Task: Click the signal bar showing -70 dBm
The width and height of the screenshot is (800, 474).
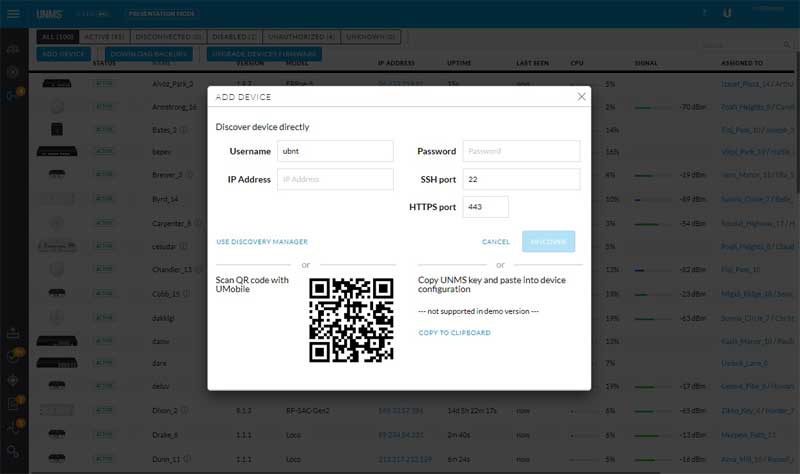Action: coord(653,108)
